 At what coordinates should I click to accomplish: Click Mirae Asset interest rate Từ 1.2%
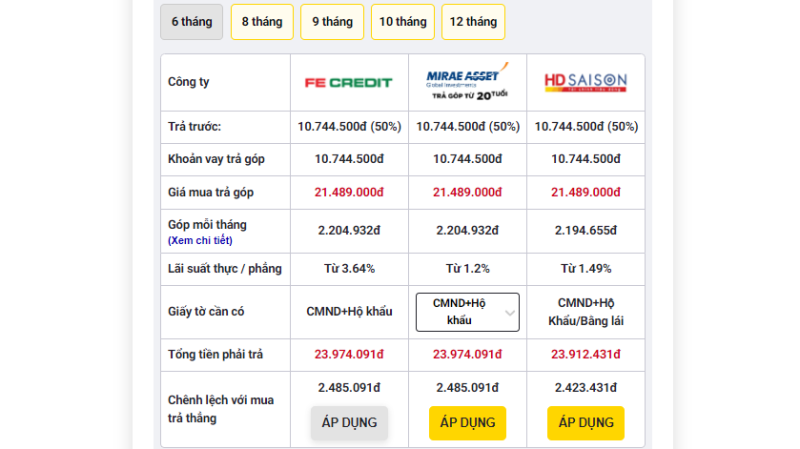tap(467, 269)
